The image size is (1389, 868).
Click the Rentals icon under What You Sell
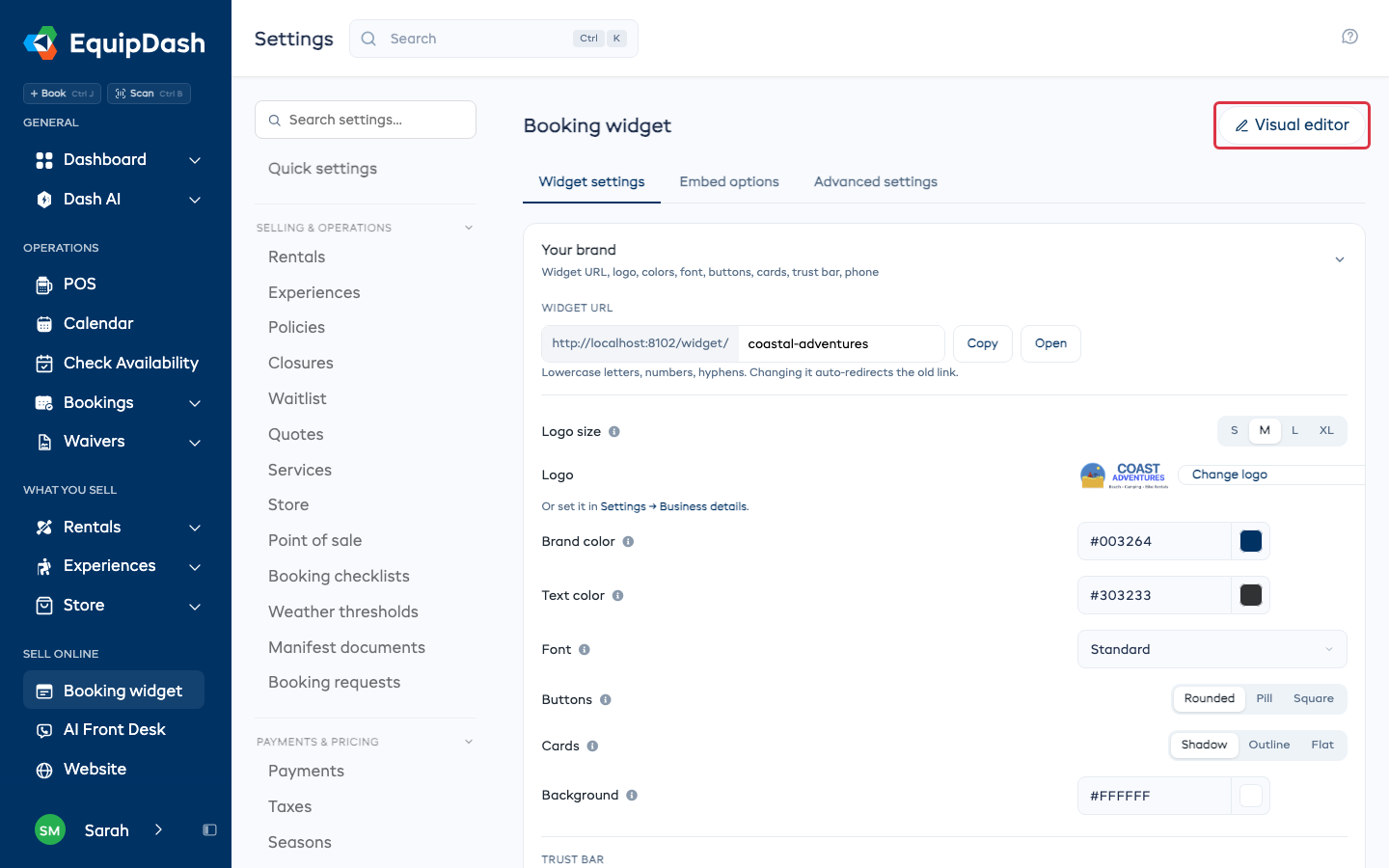pyautogui.click(x=44, y=528)
